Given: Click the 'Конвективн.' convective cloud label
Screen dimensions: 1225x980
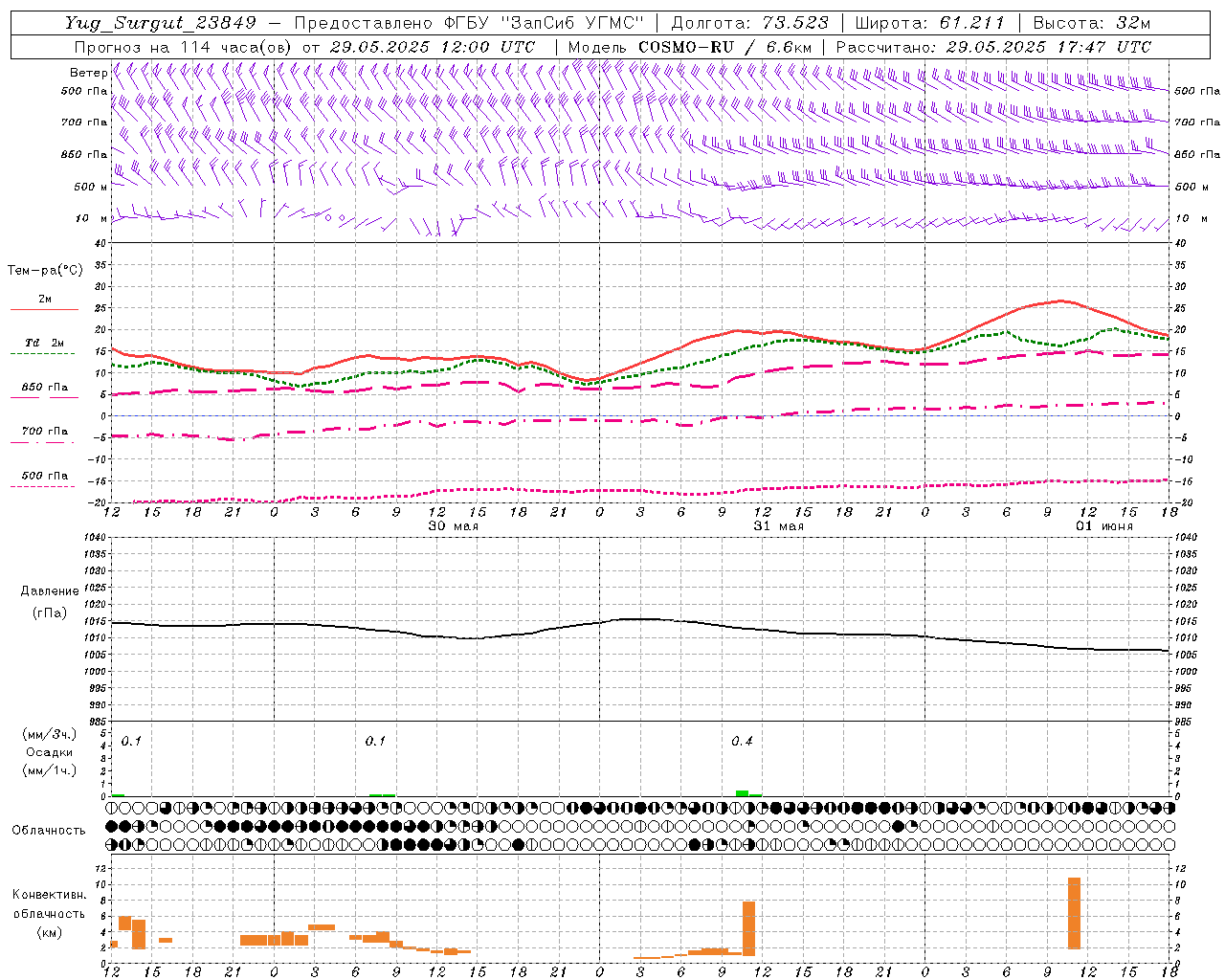Looking at the screenshot, I should coord(49,895).
